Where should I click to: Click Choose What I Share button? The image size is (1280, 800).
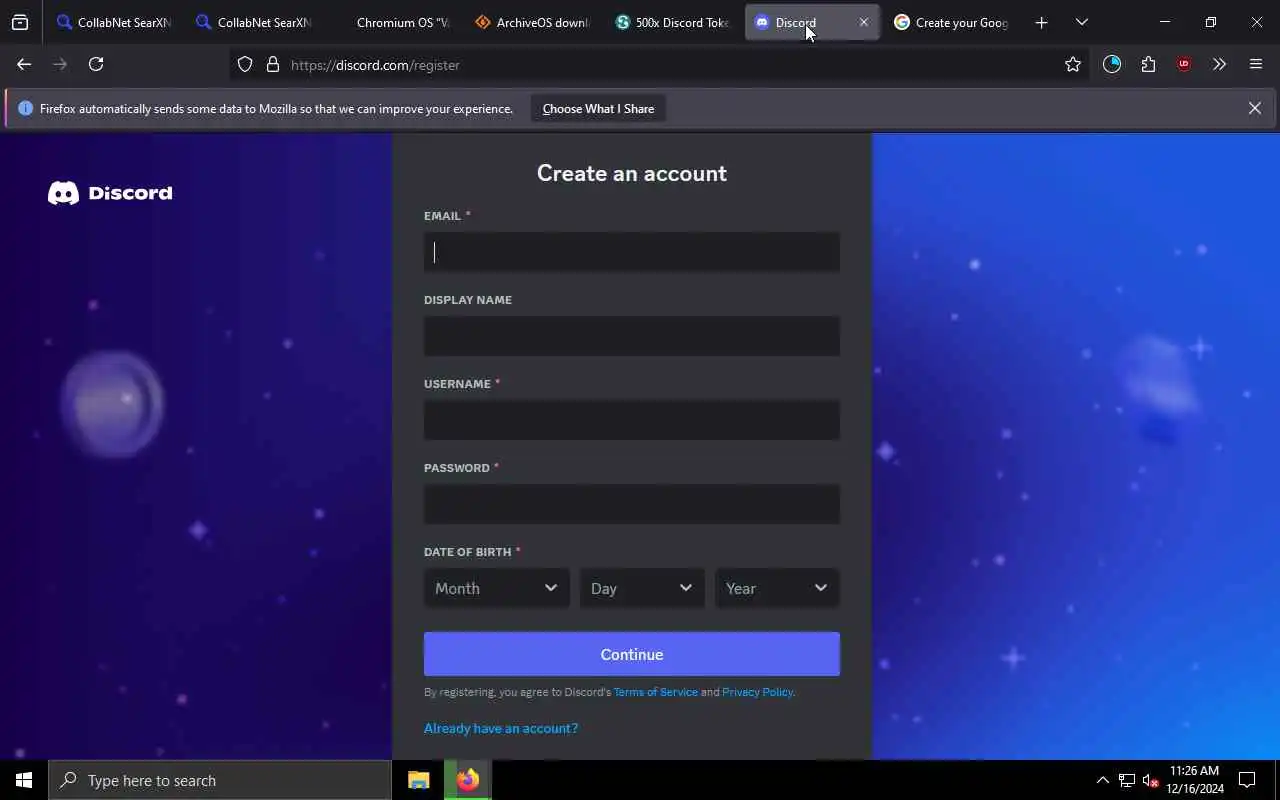point(598,109)
